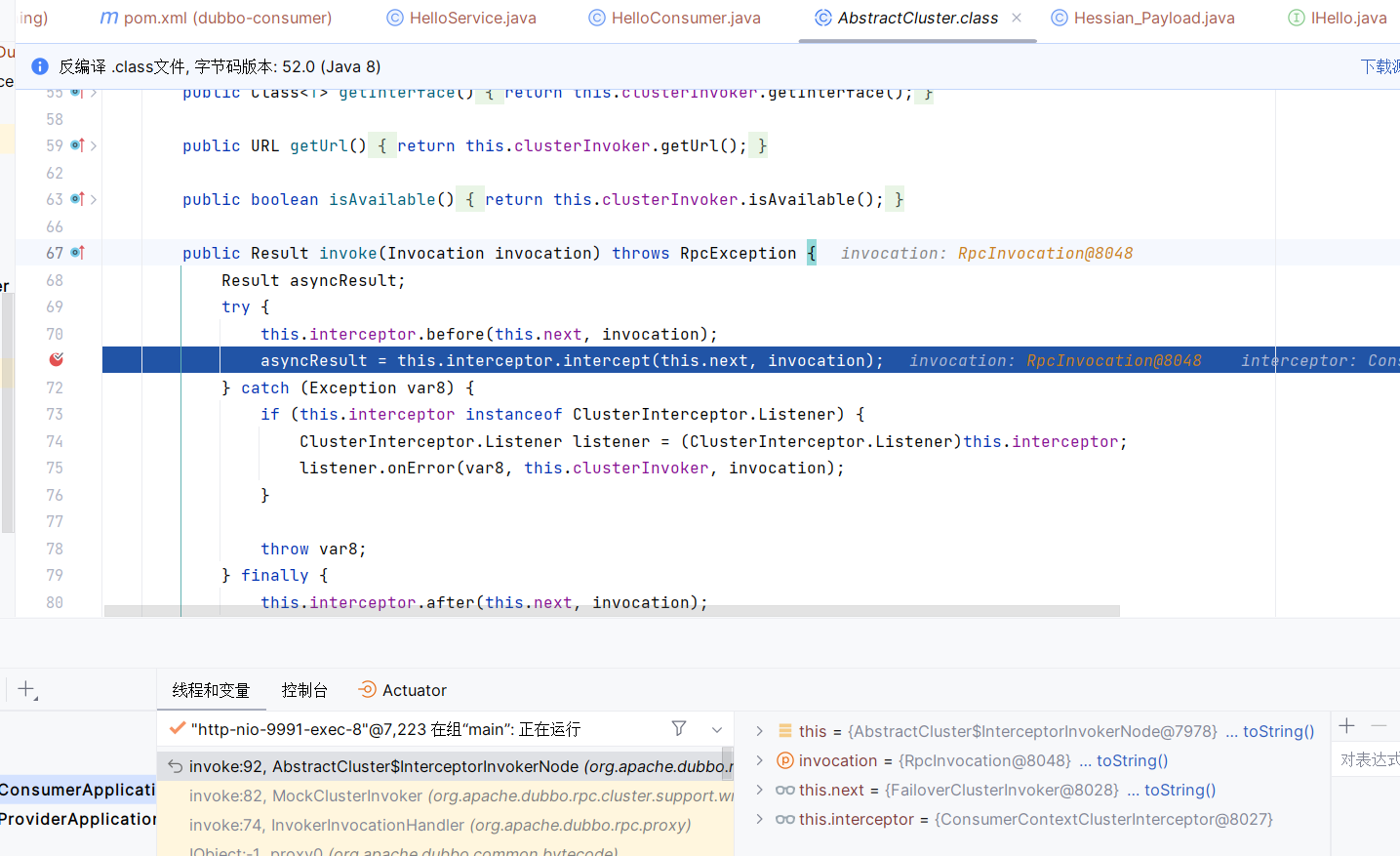Image resolution: width=1400 pixels, height=856 pixels.
Task: Remove watch with the minus icon
Action: pyautogui.click(x=1379, y=725)
